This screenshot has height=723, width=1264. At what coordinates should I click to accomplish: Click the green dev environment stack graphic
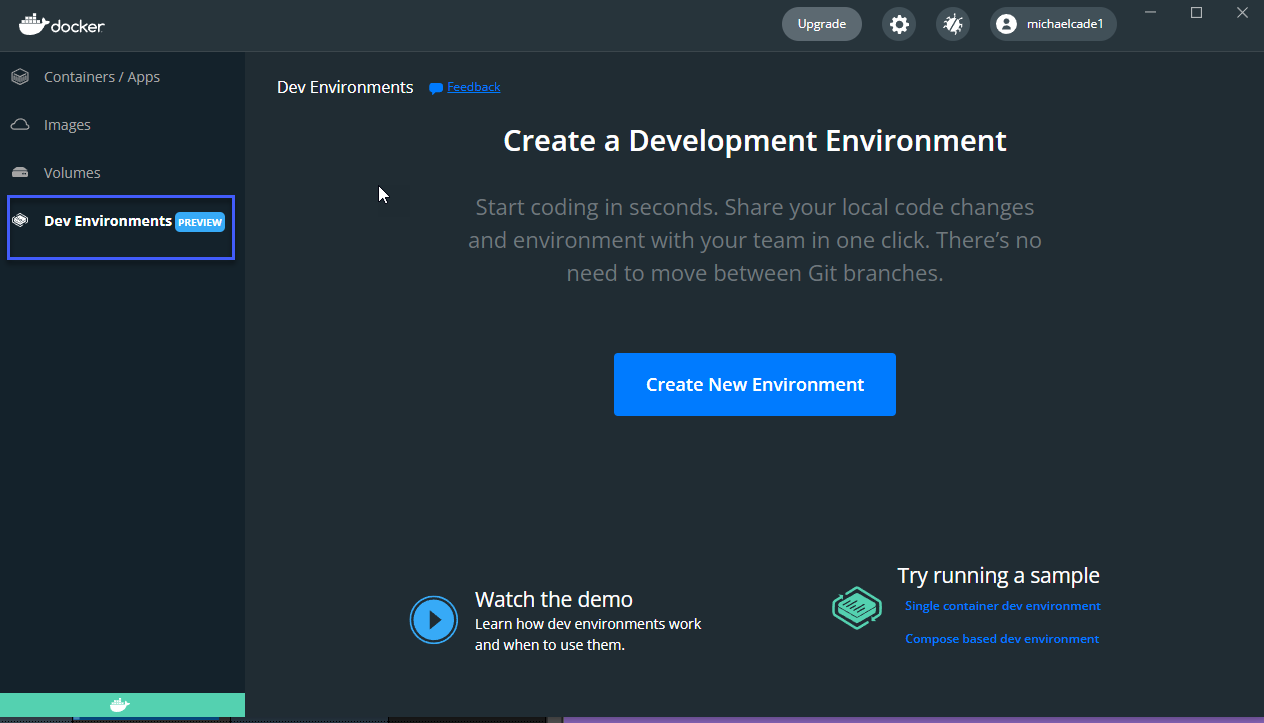tap(856, 607)
